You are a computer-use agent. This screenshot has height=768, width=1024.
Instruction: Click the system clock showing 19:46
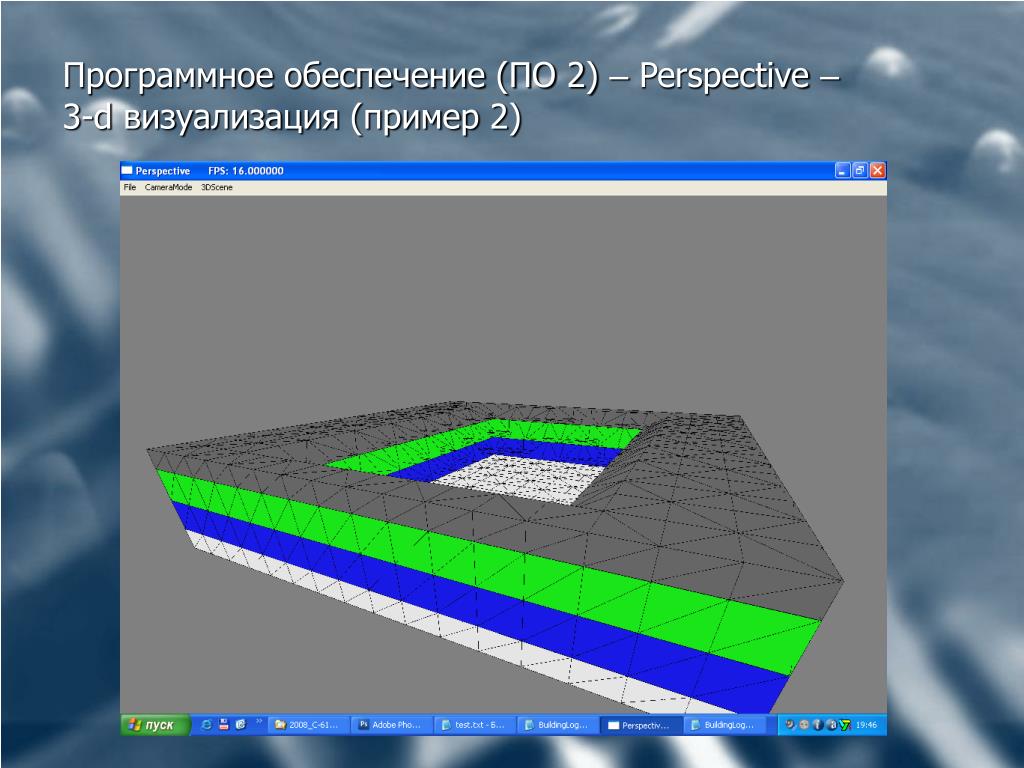point(866,725)
